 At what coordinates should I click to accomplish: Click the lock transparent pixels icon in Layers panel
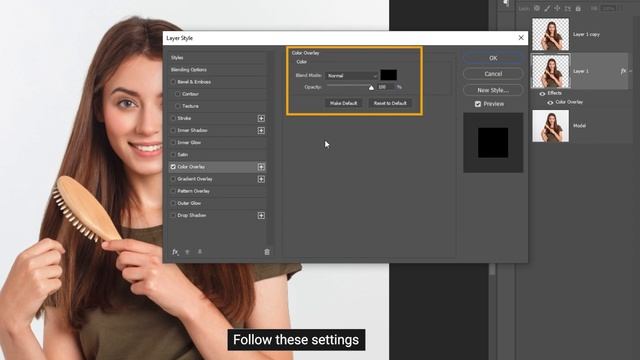537,8
